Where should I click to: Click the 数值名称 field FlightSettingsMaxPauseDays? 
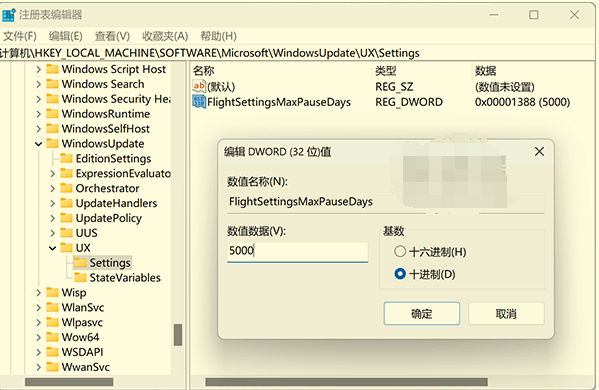(x=385, y=202)
